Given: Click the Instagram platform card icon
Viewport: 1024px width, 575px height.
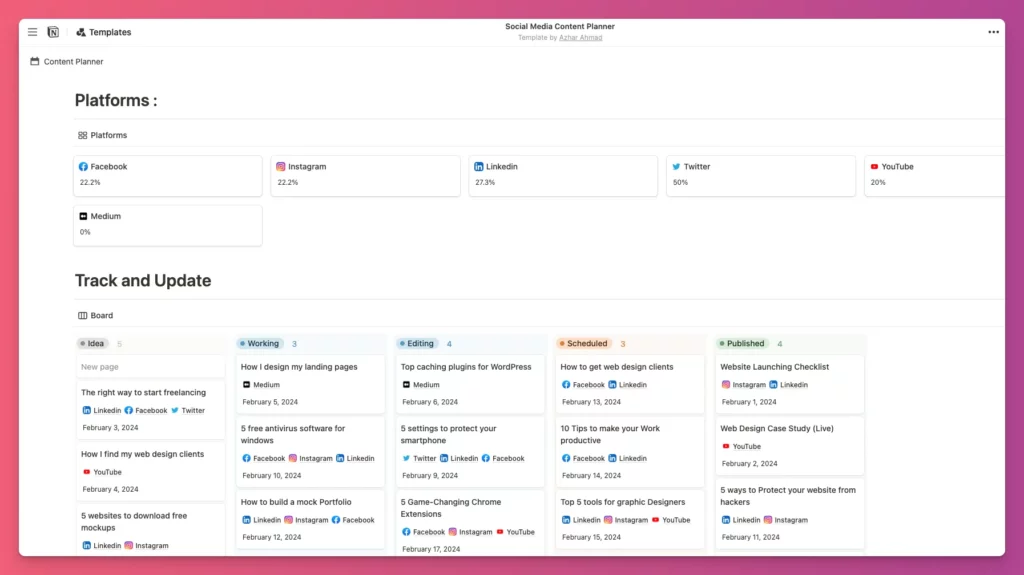Looking at the screenshot, I should pyautogui.click(x=281, y=167).
